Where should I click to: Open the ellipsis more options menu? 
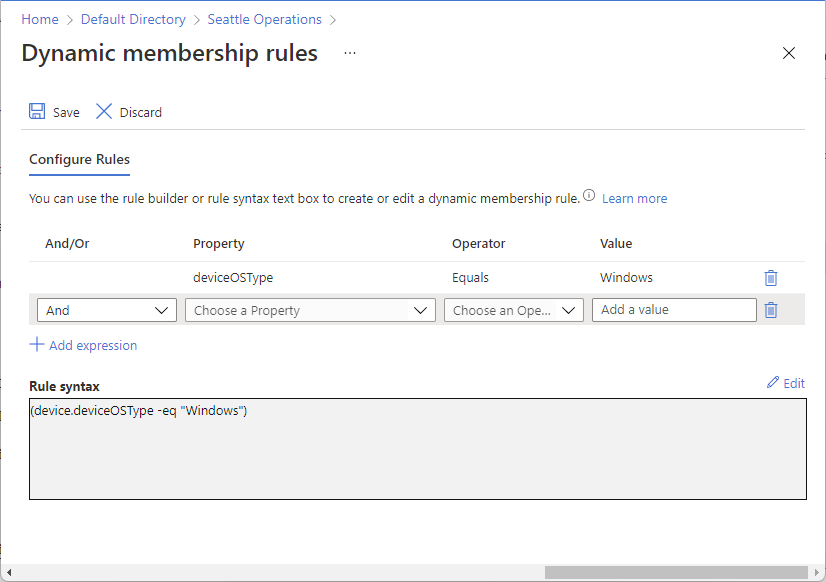[350, 53]
